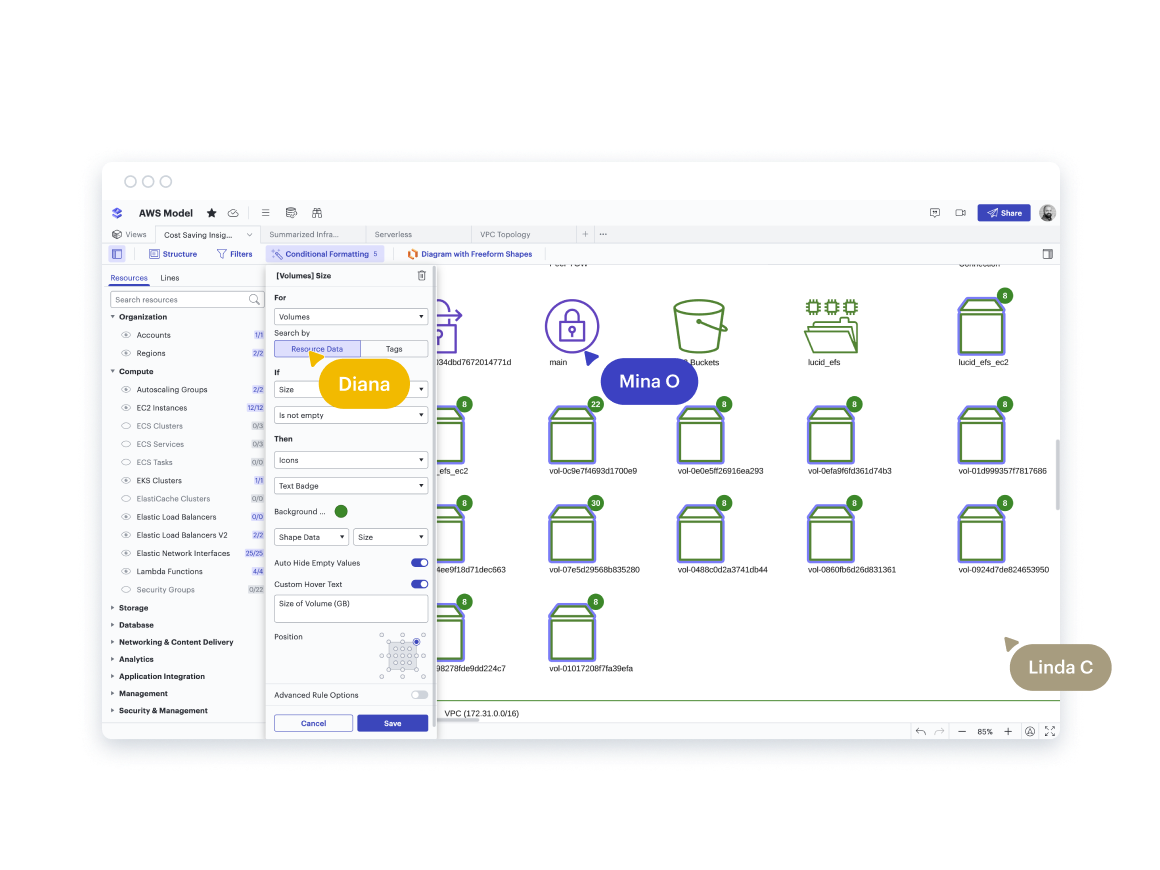Image resolution: width=1160 pixels, height=870 pixels.
Task: Open the Structure panel
Action: click(173, 253)
